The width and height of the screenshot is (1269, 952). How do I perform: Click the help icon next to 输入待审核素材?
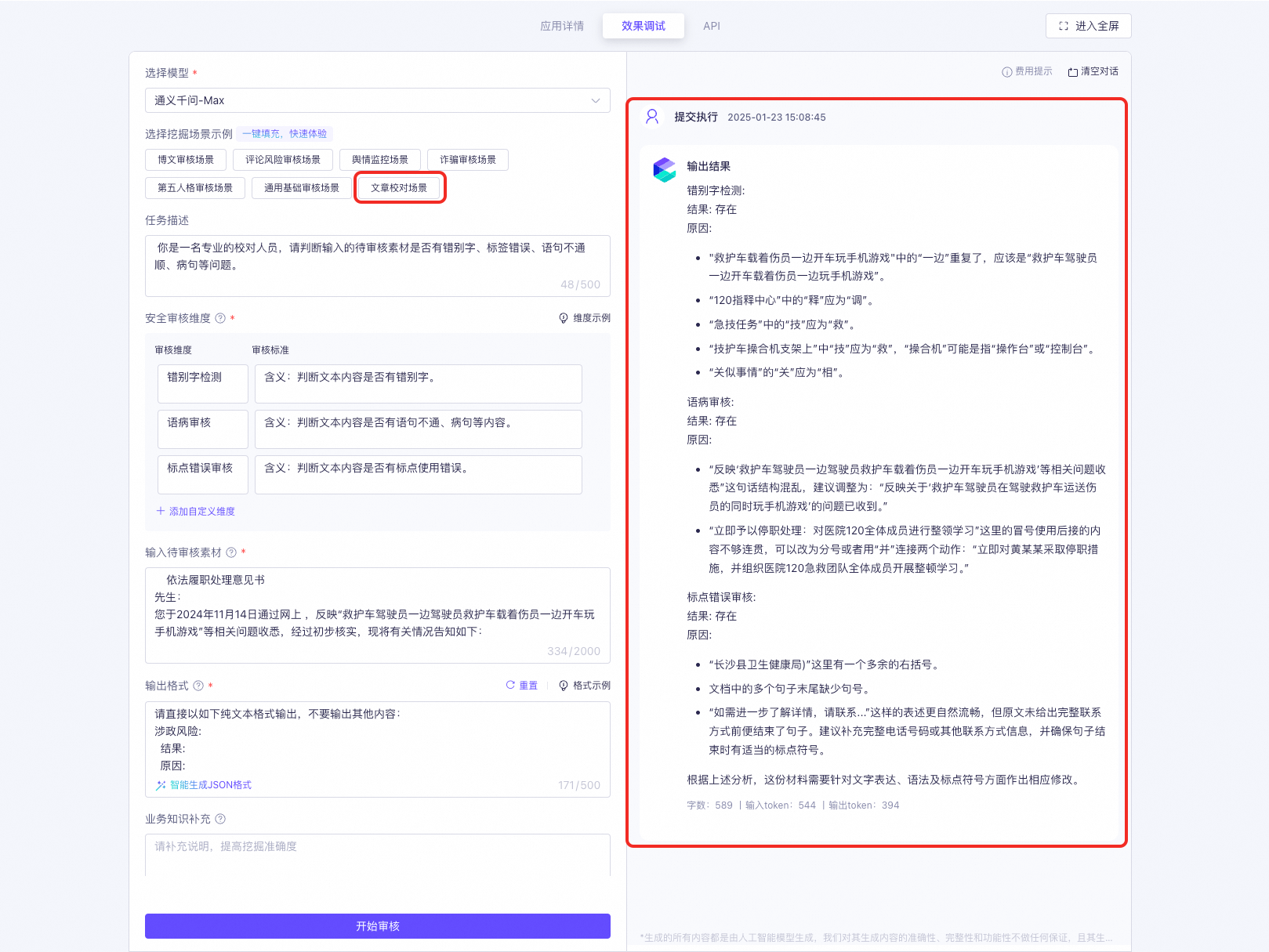231,552
